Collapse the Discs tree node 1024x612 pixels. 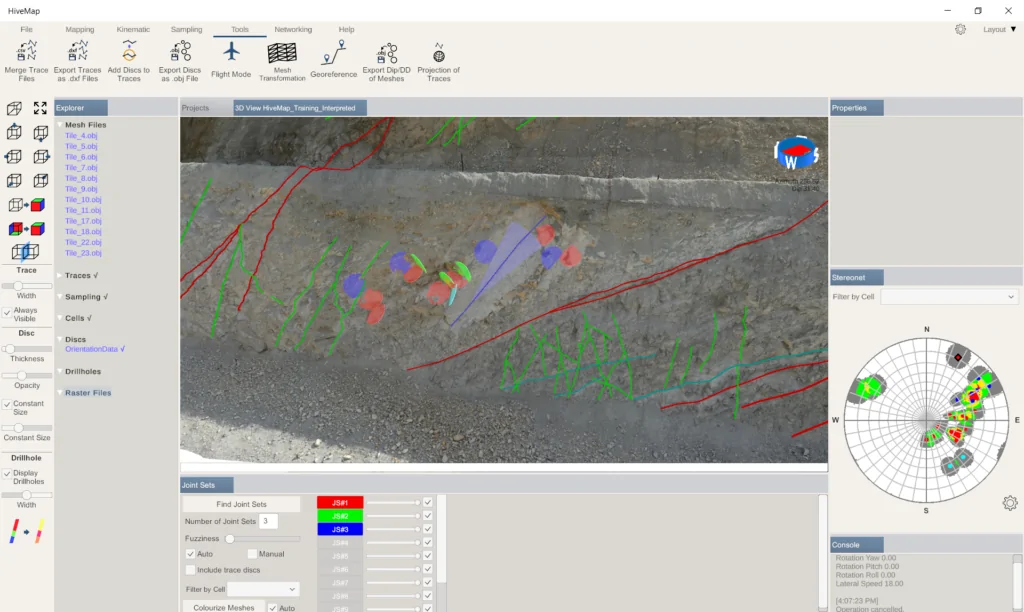pos(59,340)
